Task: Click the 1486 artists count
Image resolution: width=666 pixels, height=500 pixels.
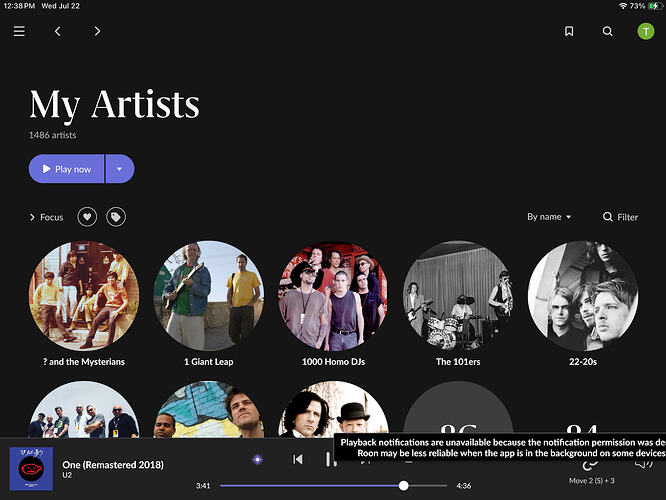Action: (x=53, y=135)
